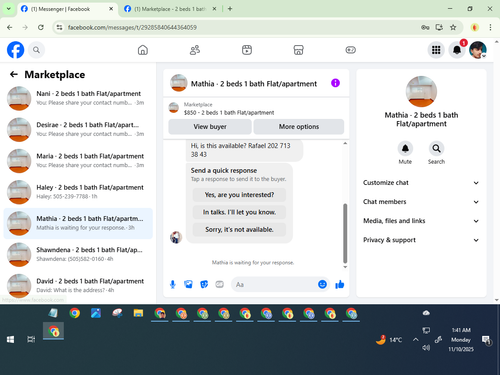Send a thumbs-up like
The width and height of the screenshot is (500, 375).
tap(340, 284)
